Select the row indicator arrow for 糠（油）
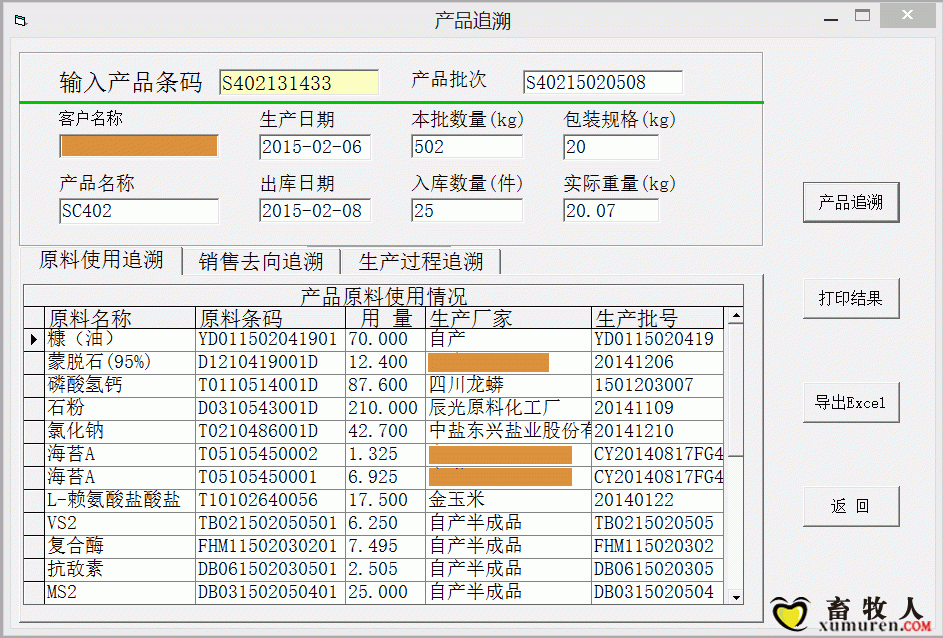Image resolution: width=943 pixels, height=638 pixels. [34, 340]
